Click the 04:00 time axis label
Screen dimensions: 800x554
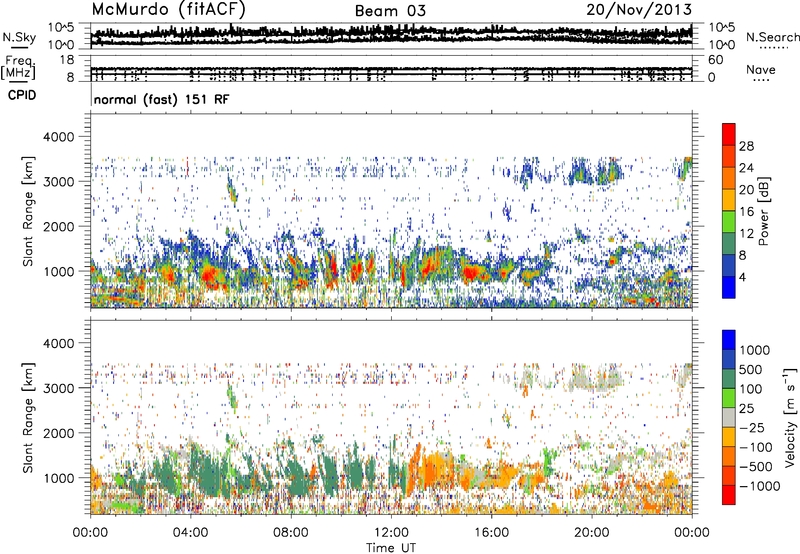coord(190,533)
